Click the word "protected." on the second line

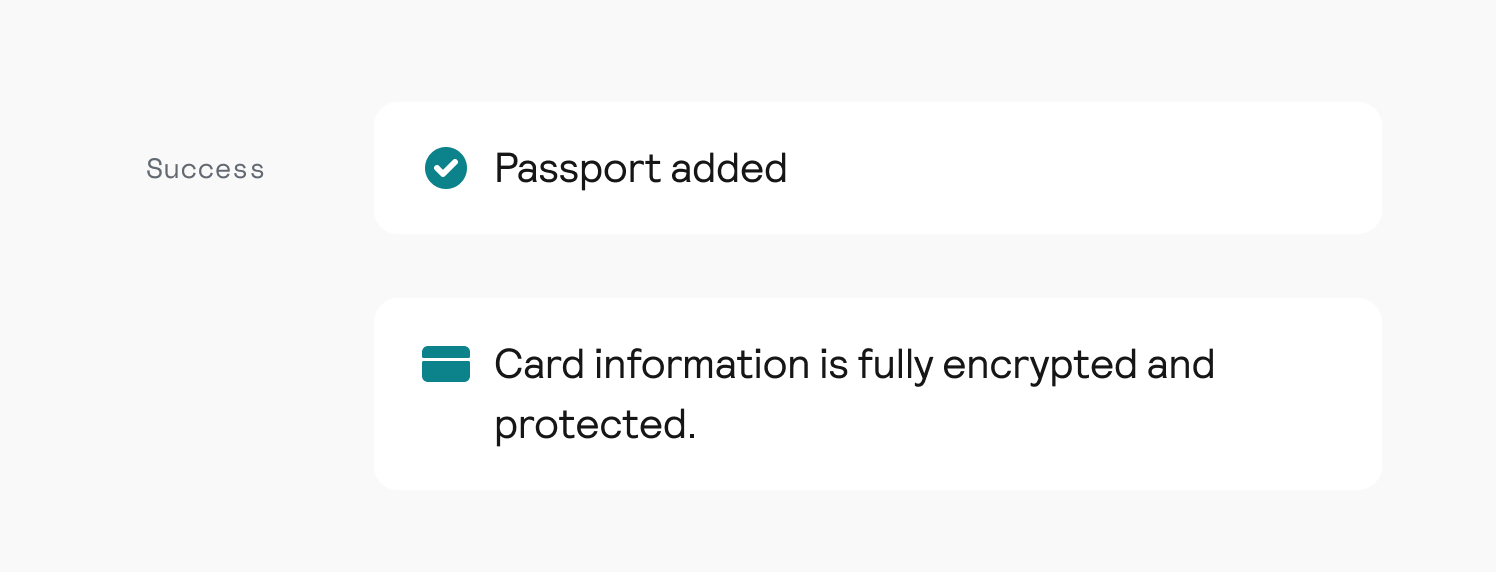click(595, 425)
